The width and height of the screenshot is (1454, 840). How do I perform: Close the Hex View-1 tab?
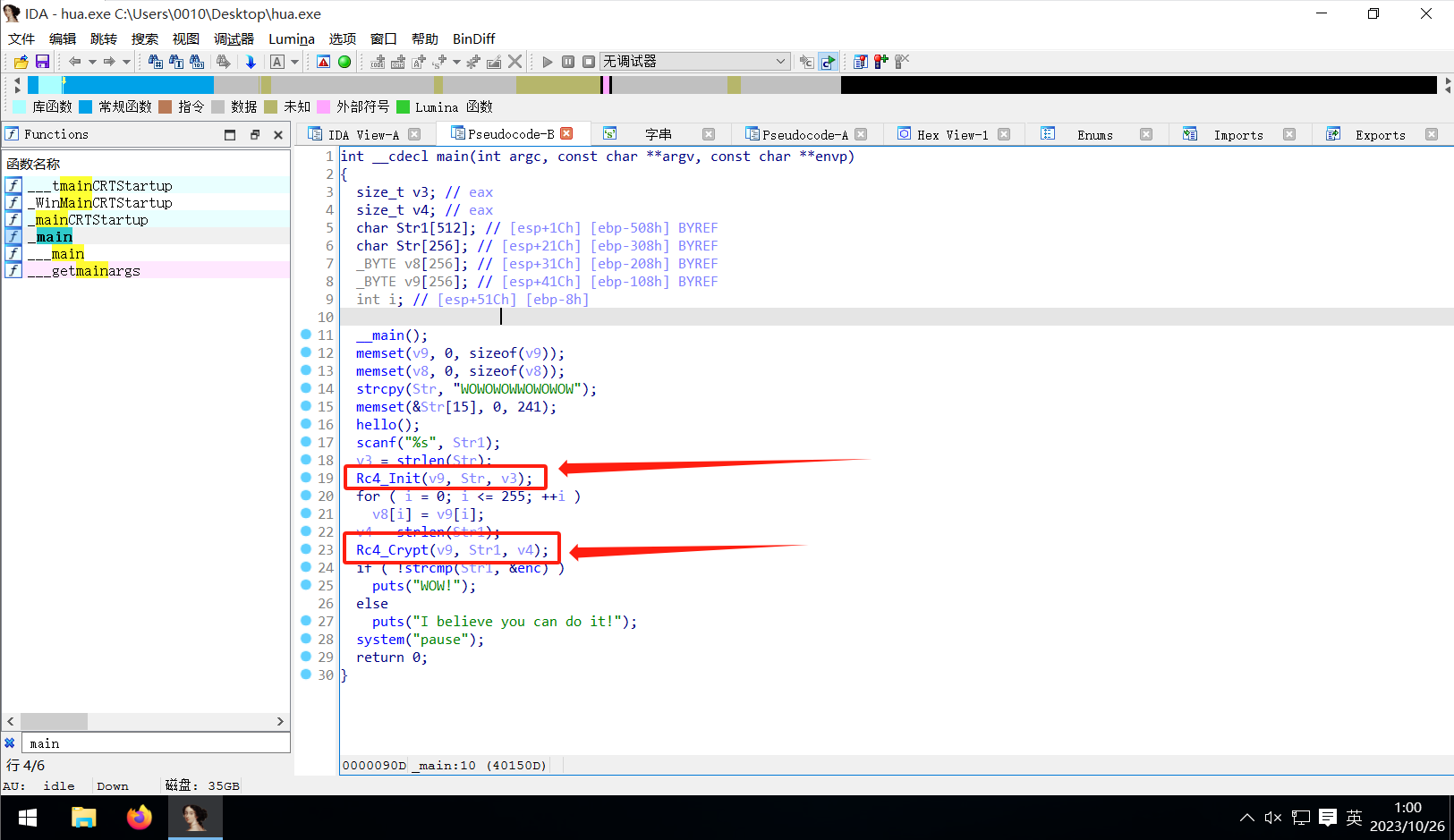click(1004, 134)
